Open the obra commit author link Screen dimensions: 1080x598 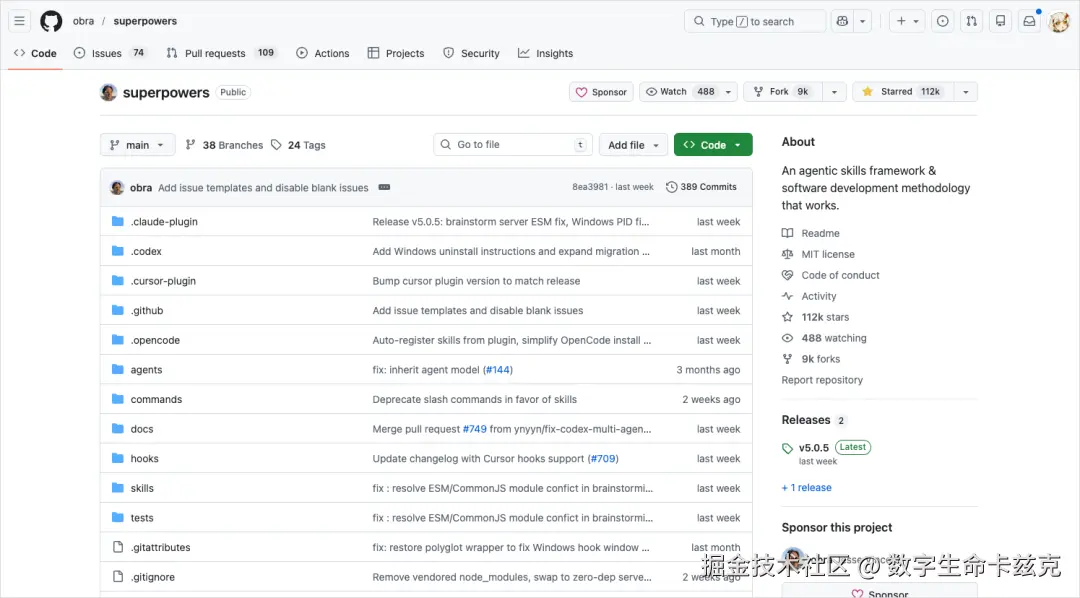[x=141, y=187]
